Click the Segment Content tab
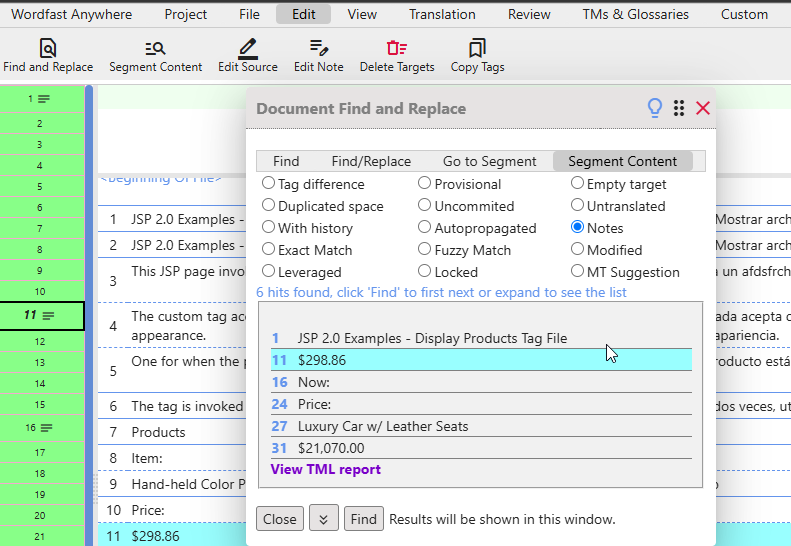This screenshot has height=546, width=791. click(x=623, y=161)
